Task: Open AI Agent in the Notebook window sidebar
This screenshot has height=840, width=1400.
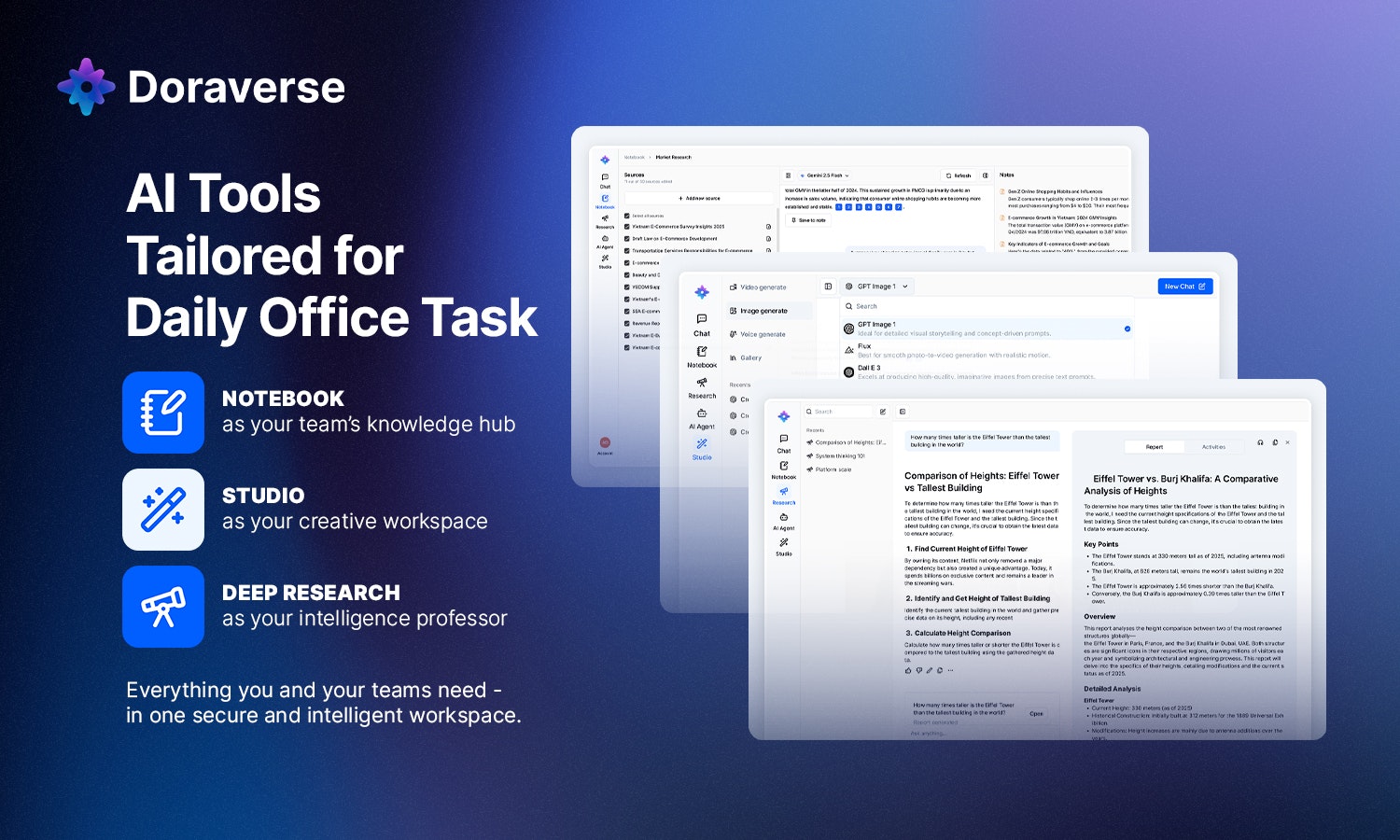Action: (605, 242)
